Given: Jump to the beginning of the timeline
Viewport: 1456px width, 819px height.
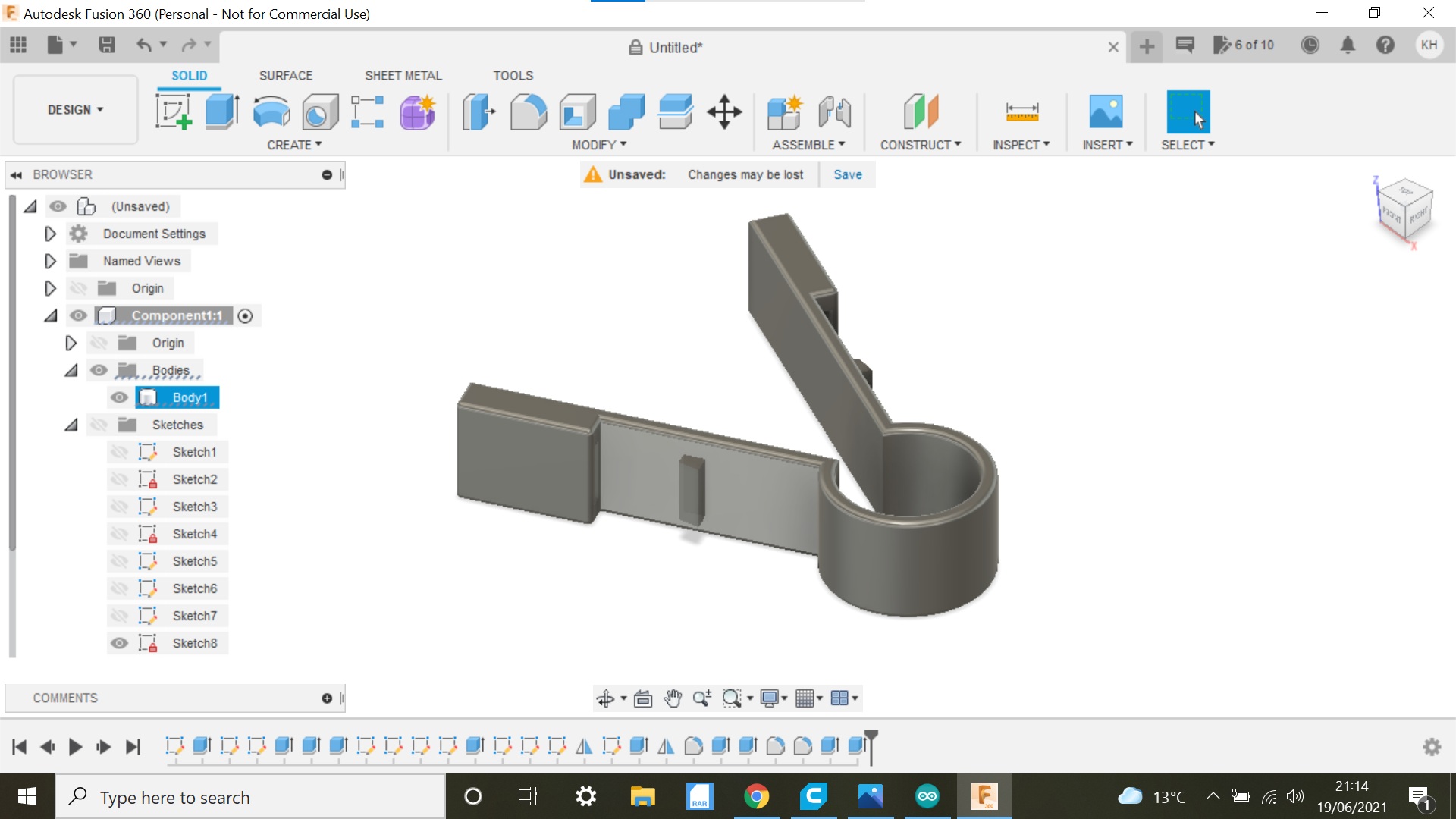Looking at the screenshot, I should (x=20, y=747).
